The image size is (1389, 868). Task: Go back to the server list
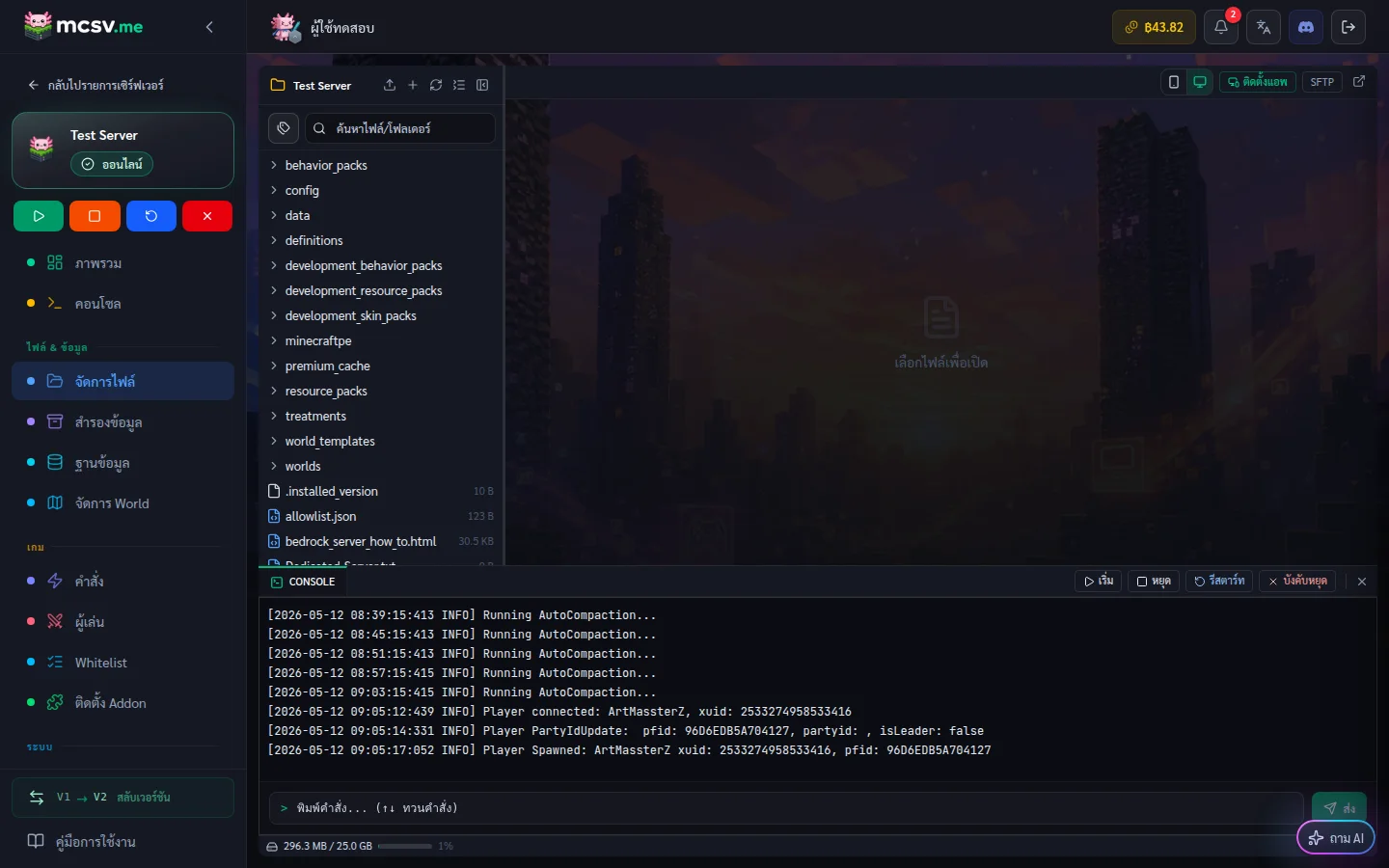(x=95, y=85)
